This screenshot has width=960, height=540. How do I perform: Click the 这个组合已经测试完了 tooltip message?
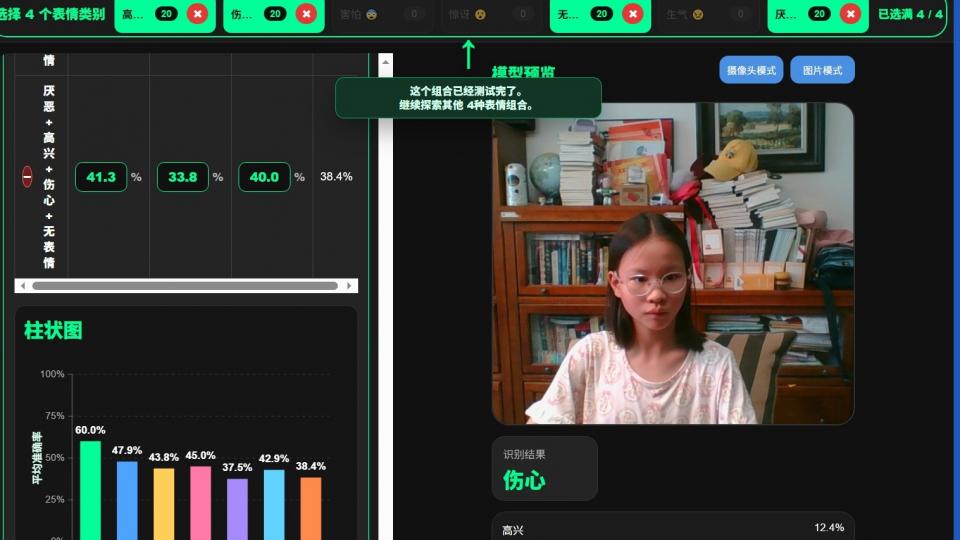pyautogui.click(x=468, y=98)
